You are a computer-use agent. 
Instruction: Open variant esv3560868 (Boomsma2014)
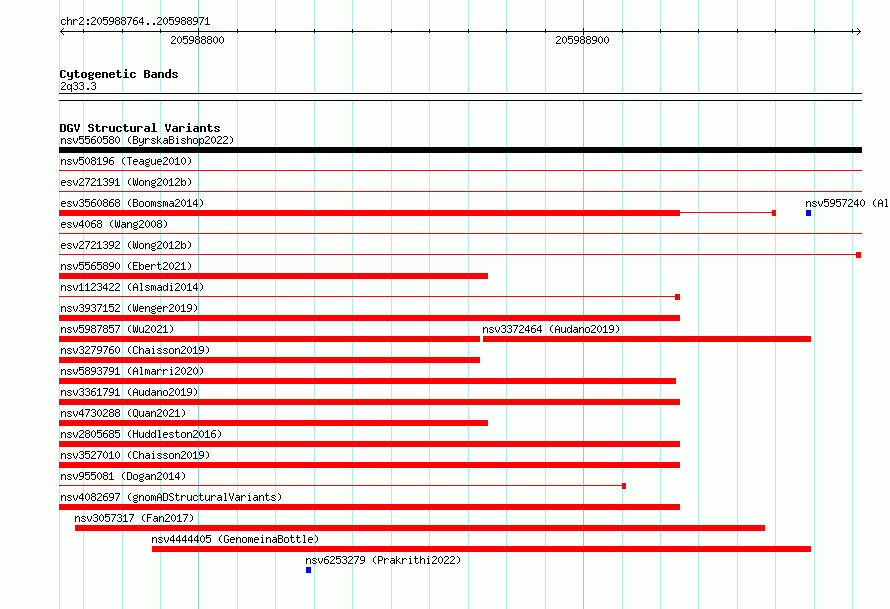pos(132,203)
